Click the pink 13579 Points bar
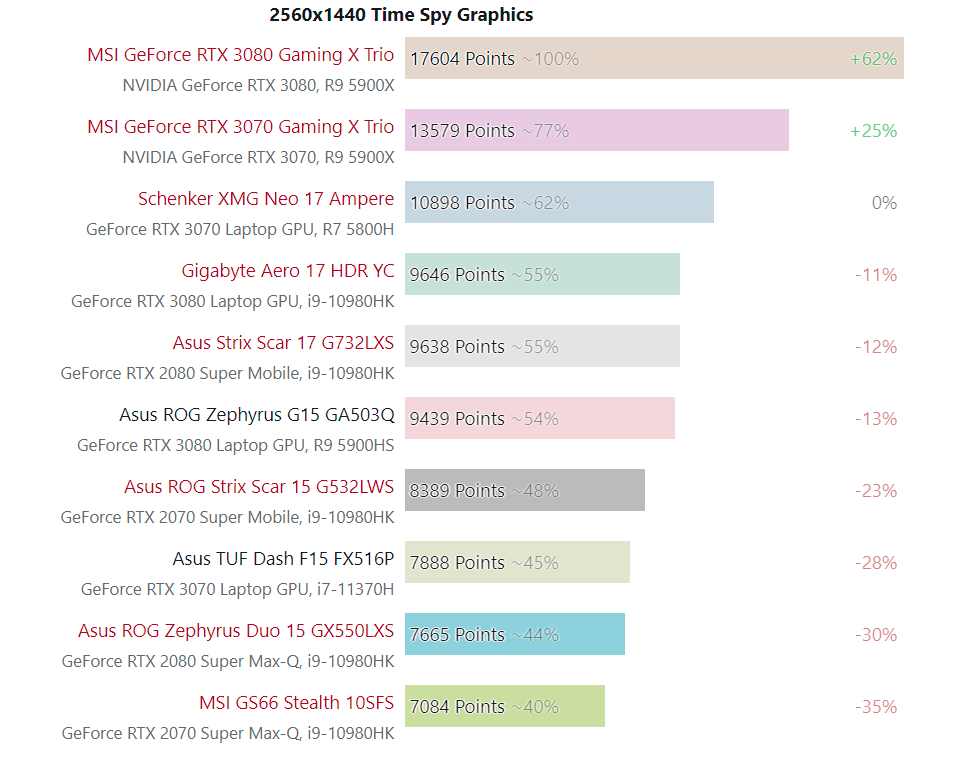The image size is (966, 762). click(596, 130)
